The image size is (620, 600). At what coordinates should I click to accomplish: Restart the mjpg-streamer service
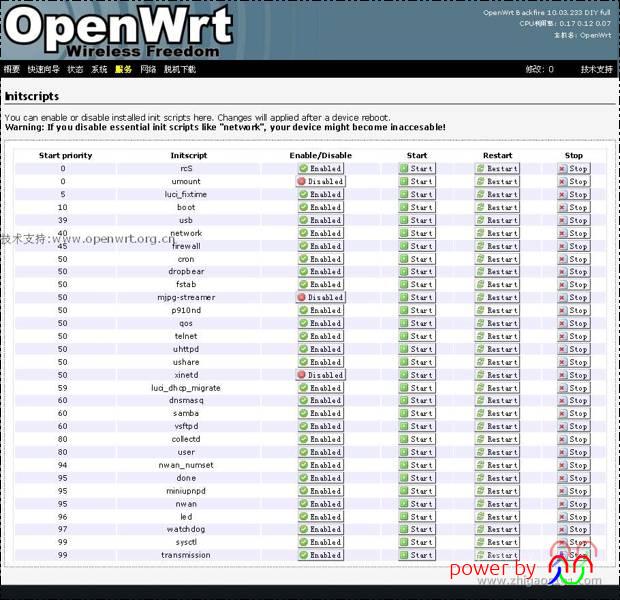point(497,297)
